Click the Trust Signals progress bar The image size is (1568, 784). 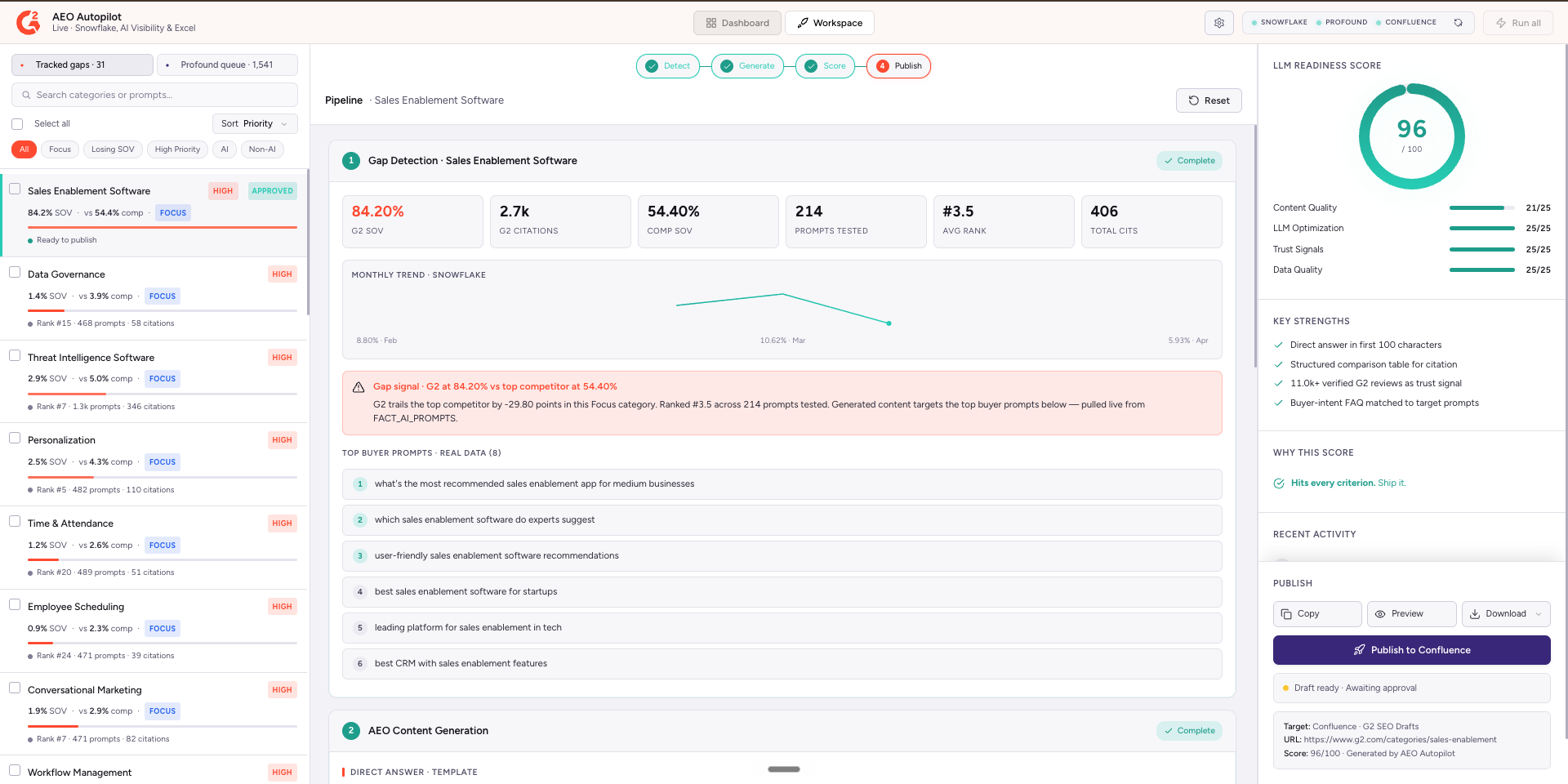point(1481,250)
